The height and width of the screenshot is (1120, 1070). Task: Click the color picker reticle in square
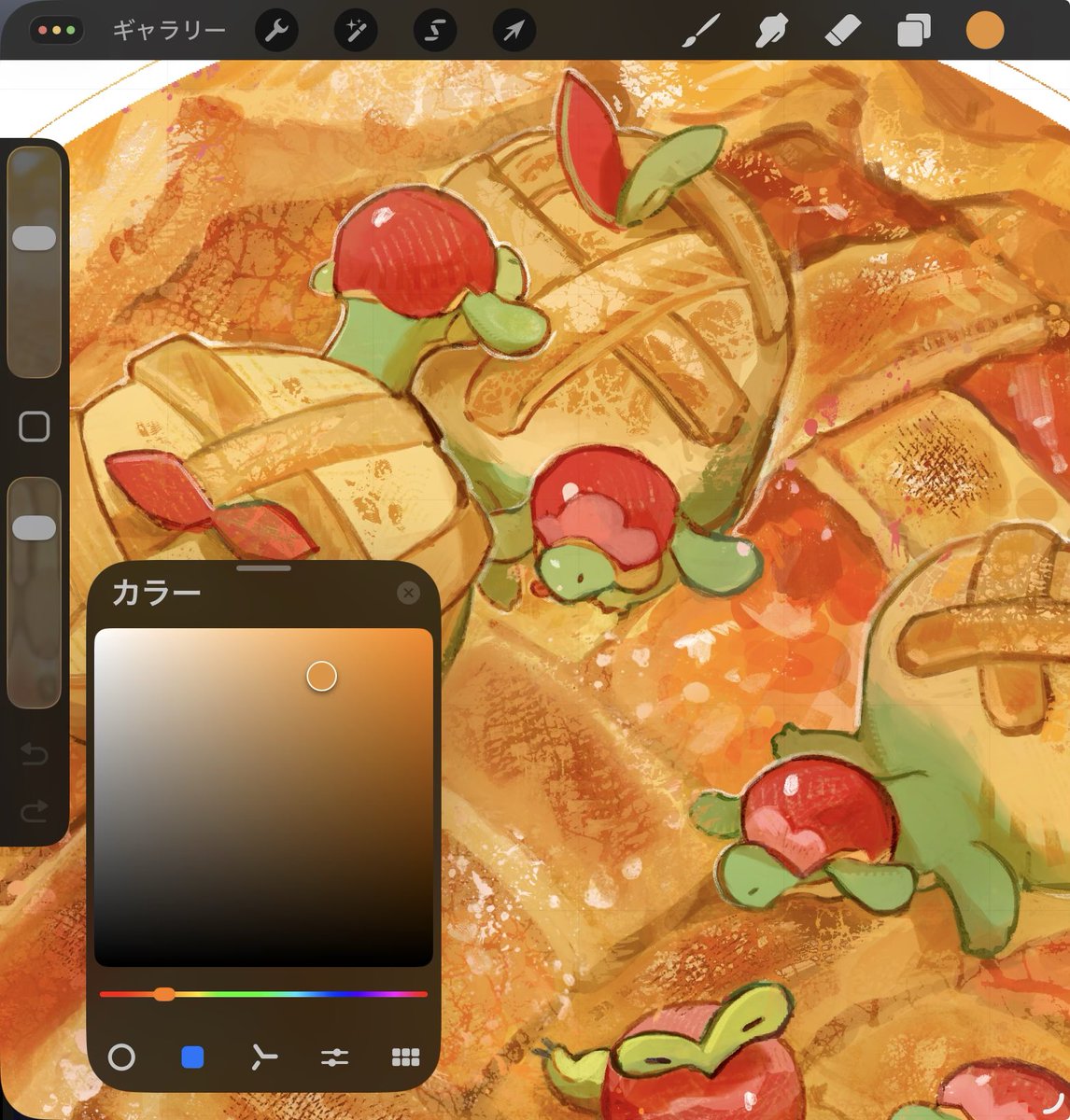[321, 677]
